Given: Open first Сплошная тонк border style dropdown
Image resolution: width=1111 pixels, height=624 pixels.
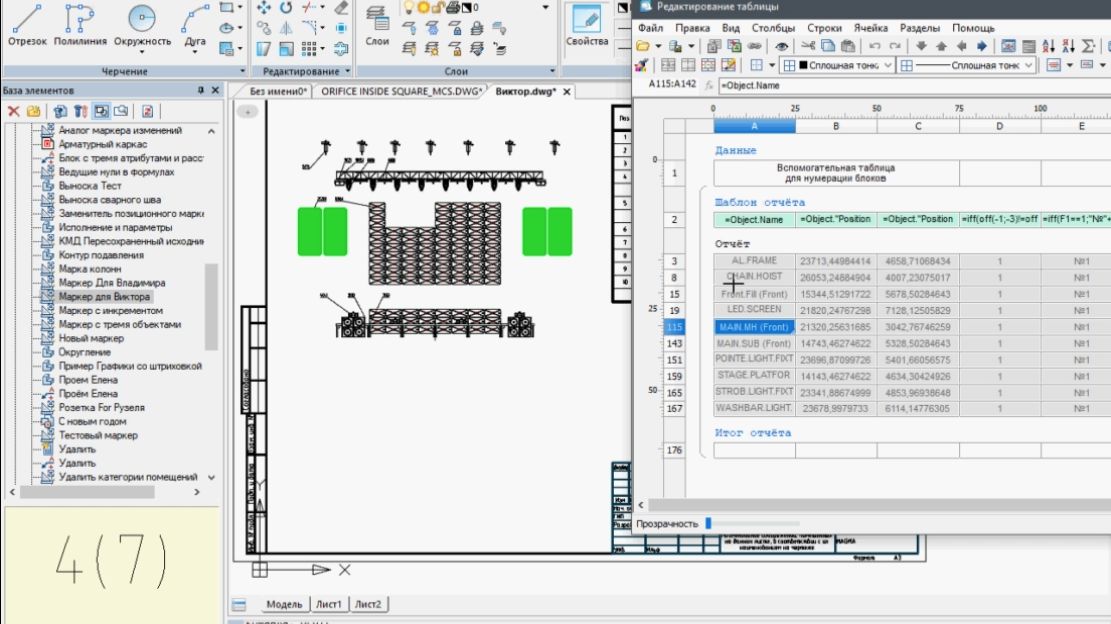Looking at the screenshot, I should click(887, 65).
